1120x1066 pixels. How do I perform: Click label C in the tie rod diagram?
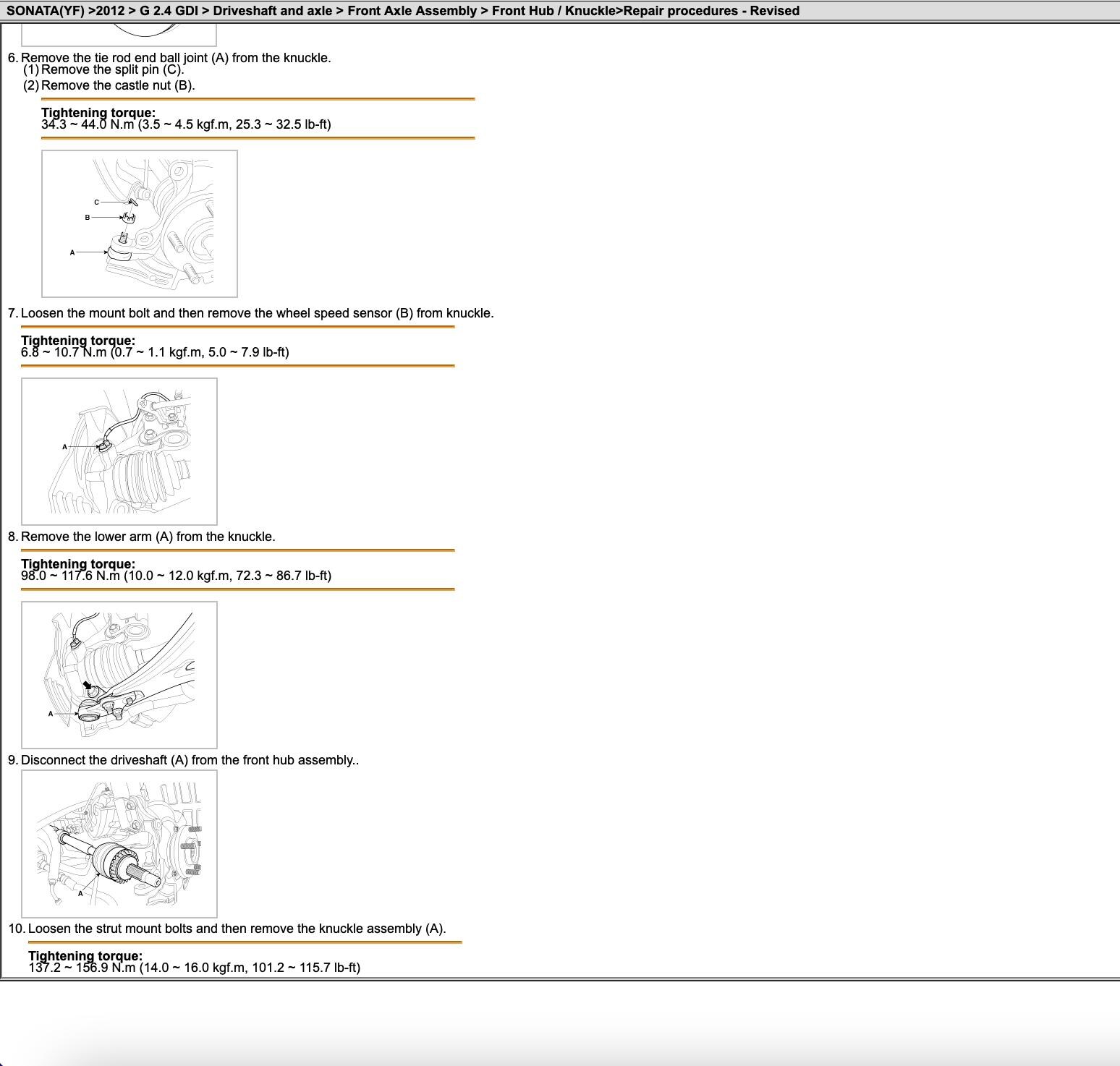pos(96,202)
